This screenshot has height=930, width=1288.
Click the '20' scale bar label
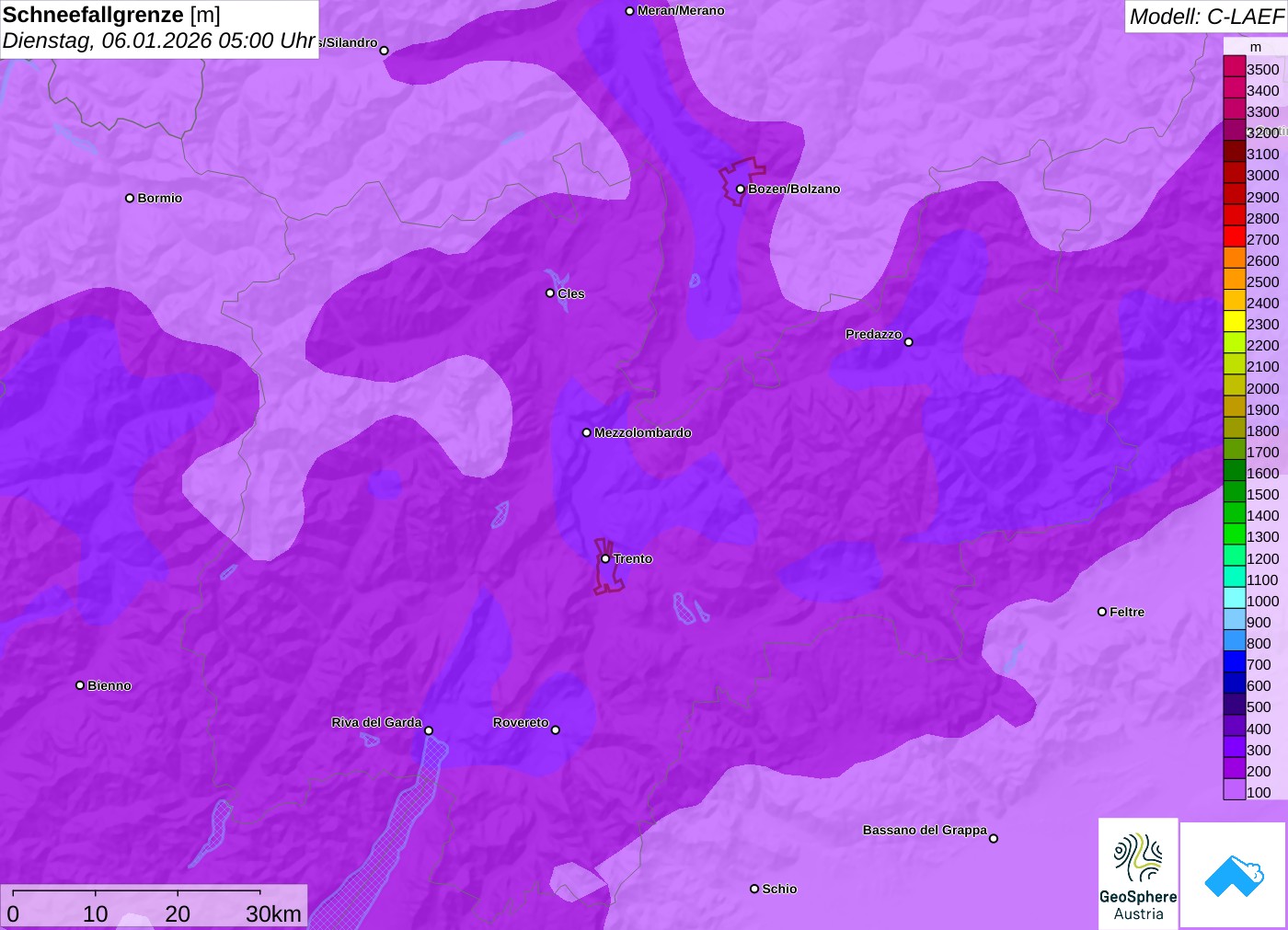pos(178,913)
